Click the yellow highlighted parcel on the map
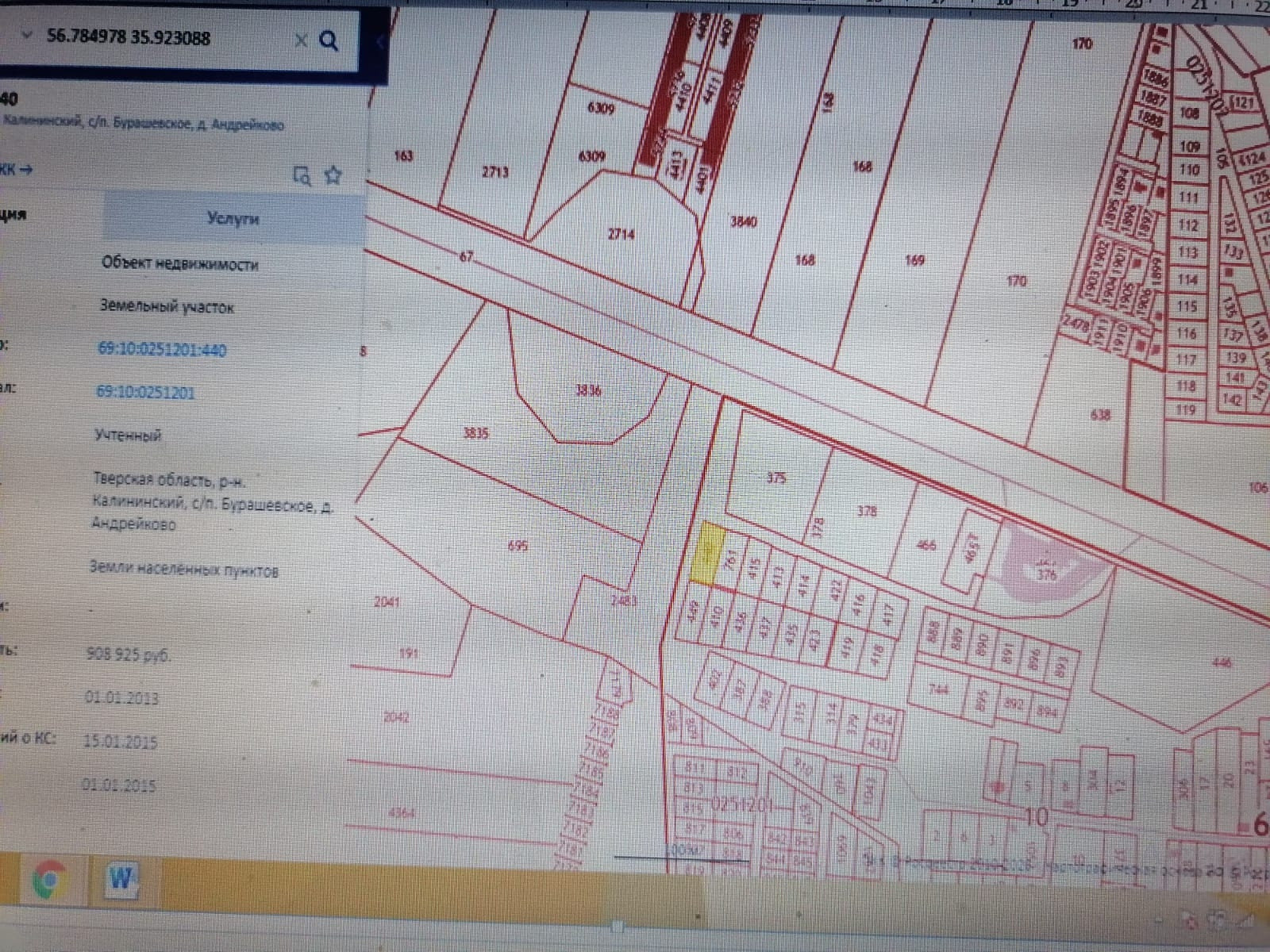 pyautogui.click(x=709, y=552)
